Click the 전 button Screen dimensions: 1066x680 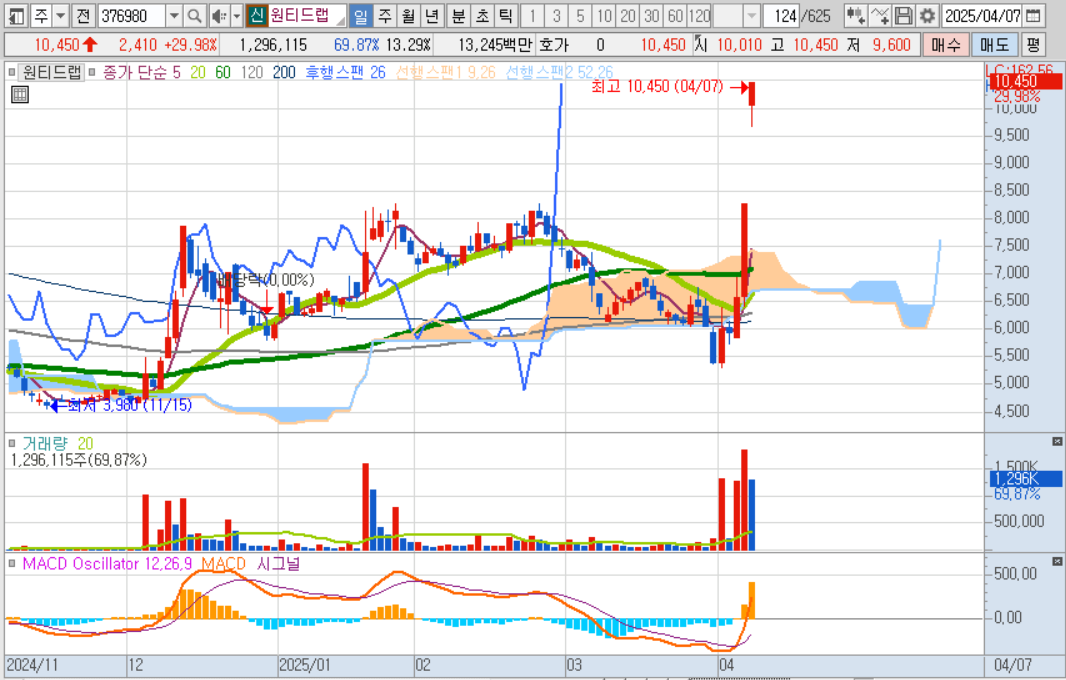(84, 15)
